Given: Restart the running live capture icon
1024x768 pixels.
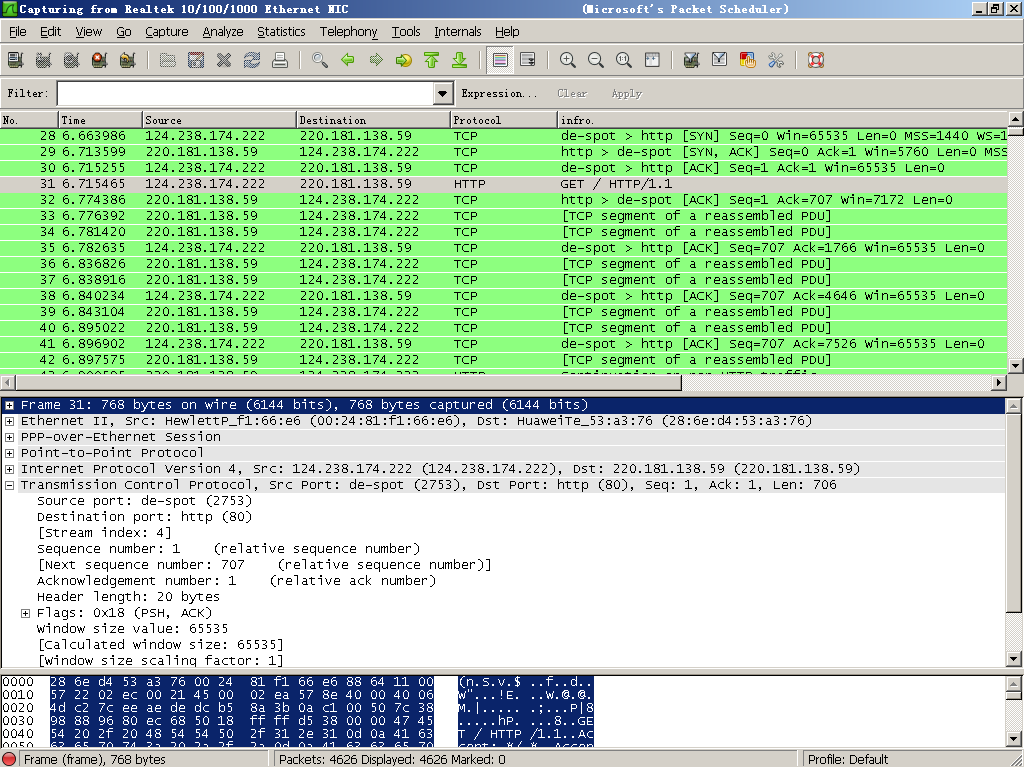Looking at the screenshot, I should coord(128,60).
